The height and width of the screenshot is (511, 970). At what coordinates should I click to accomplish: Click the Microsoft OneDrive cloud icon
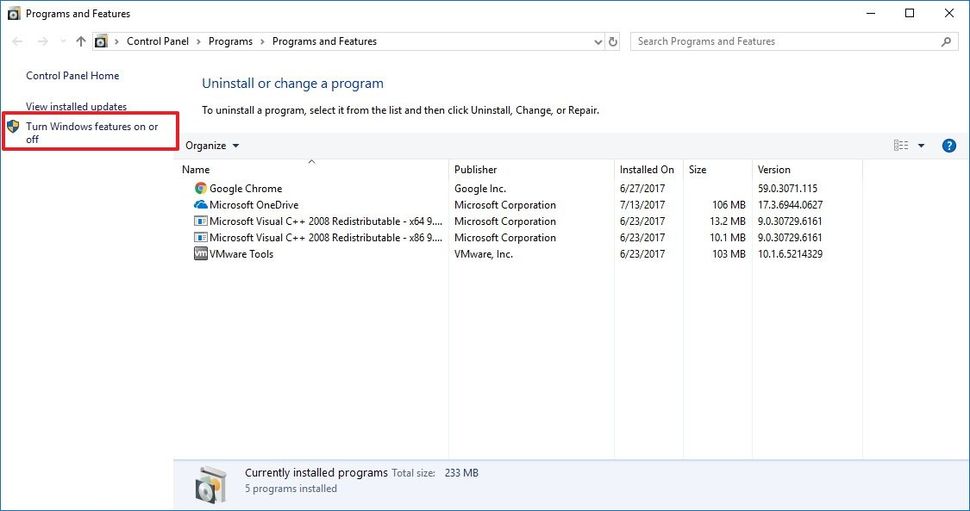[x=201, y=205]
